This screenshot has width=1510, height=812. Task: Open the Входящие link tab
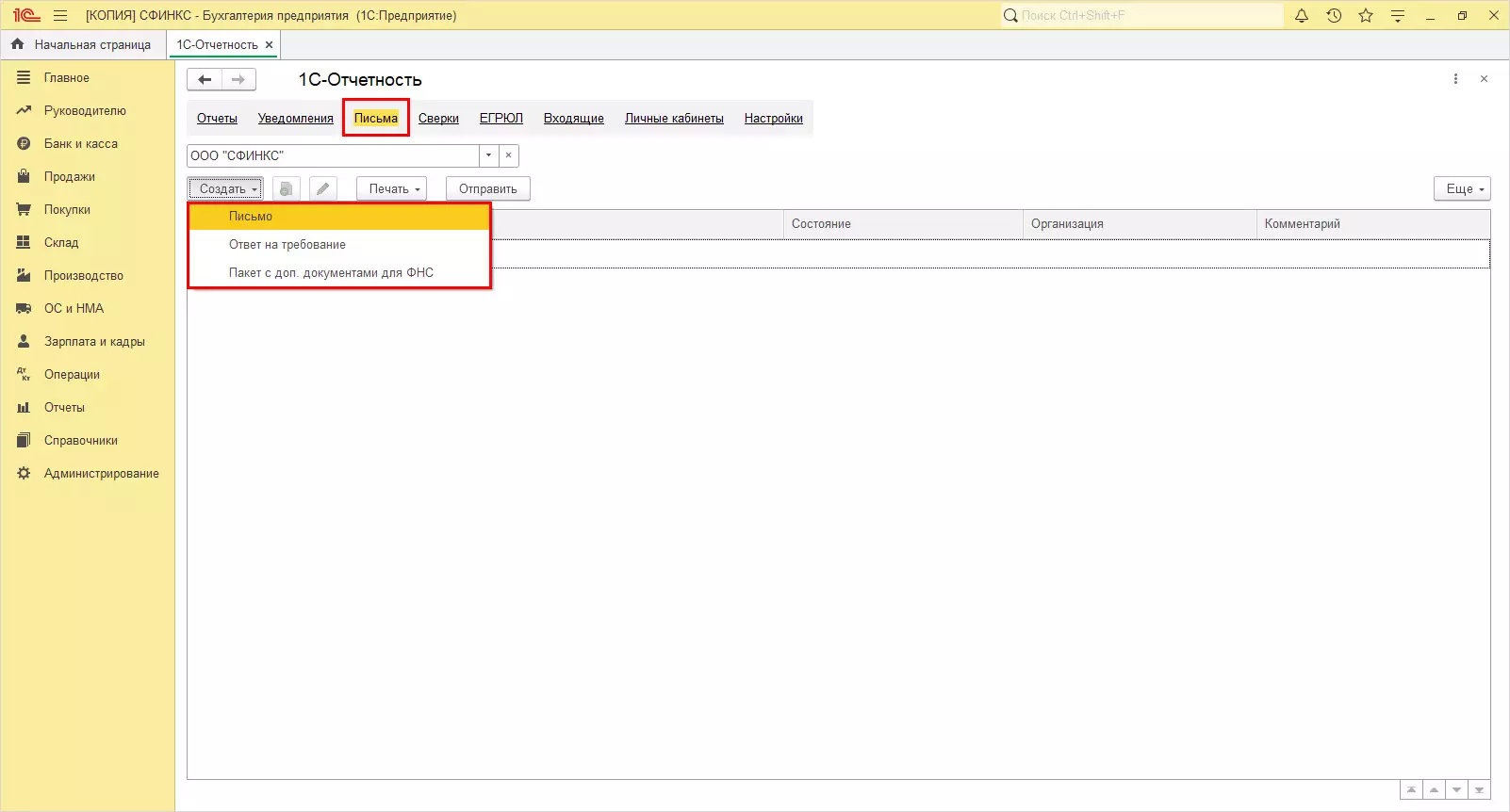(574, 119)
